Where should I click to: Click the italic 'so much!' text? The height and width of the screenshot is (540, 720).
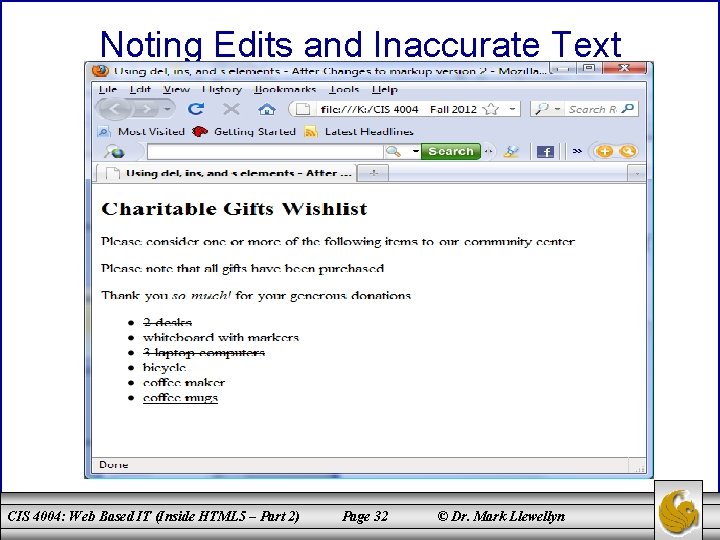point(201,295)
